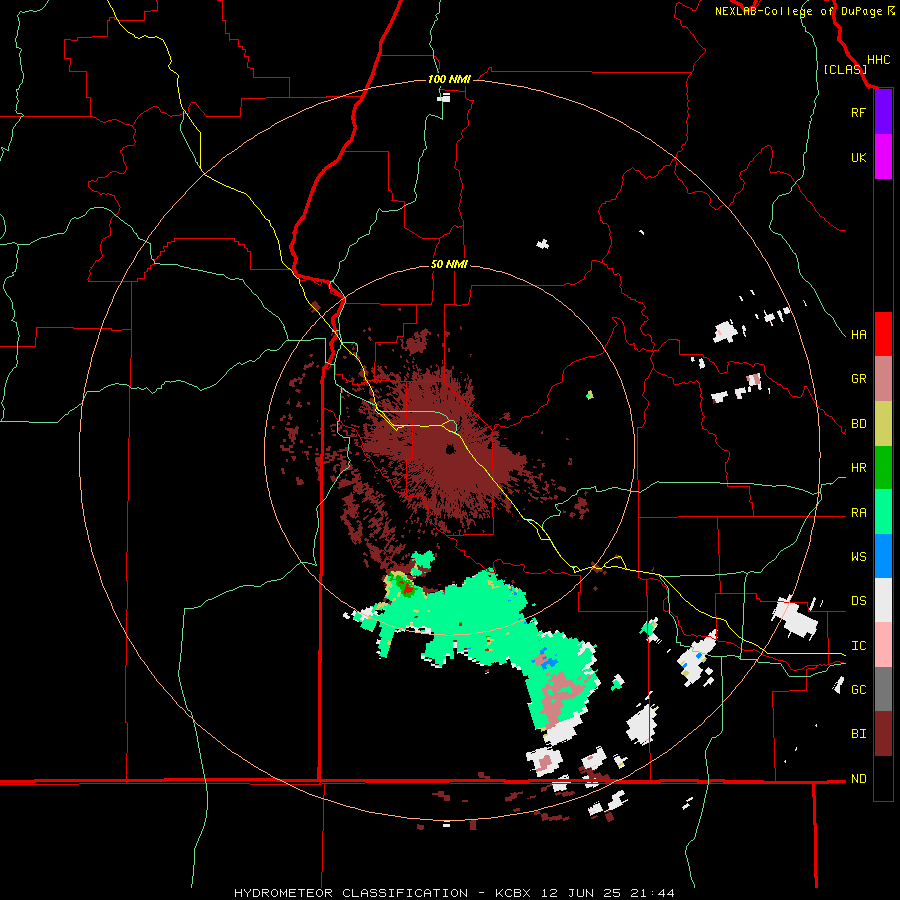Click the 50 NMI range ring label
This screenshot has height=900, width=900.
click(449, 264)
